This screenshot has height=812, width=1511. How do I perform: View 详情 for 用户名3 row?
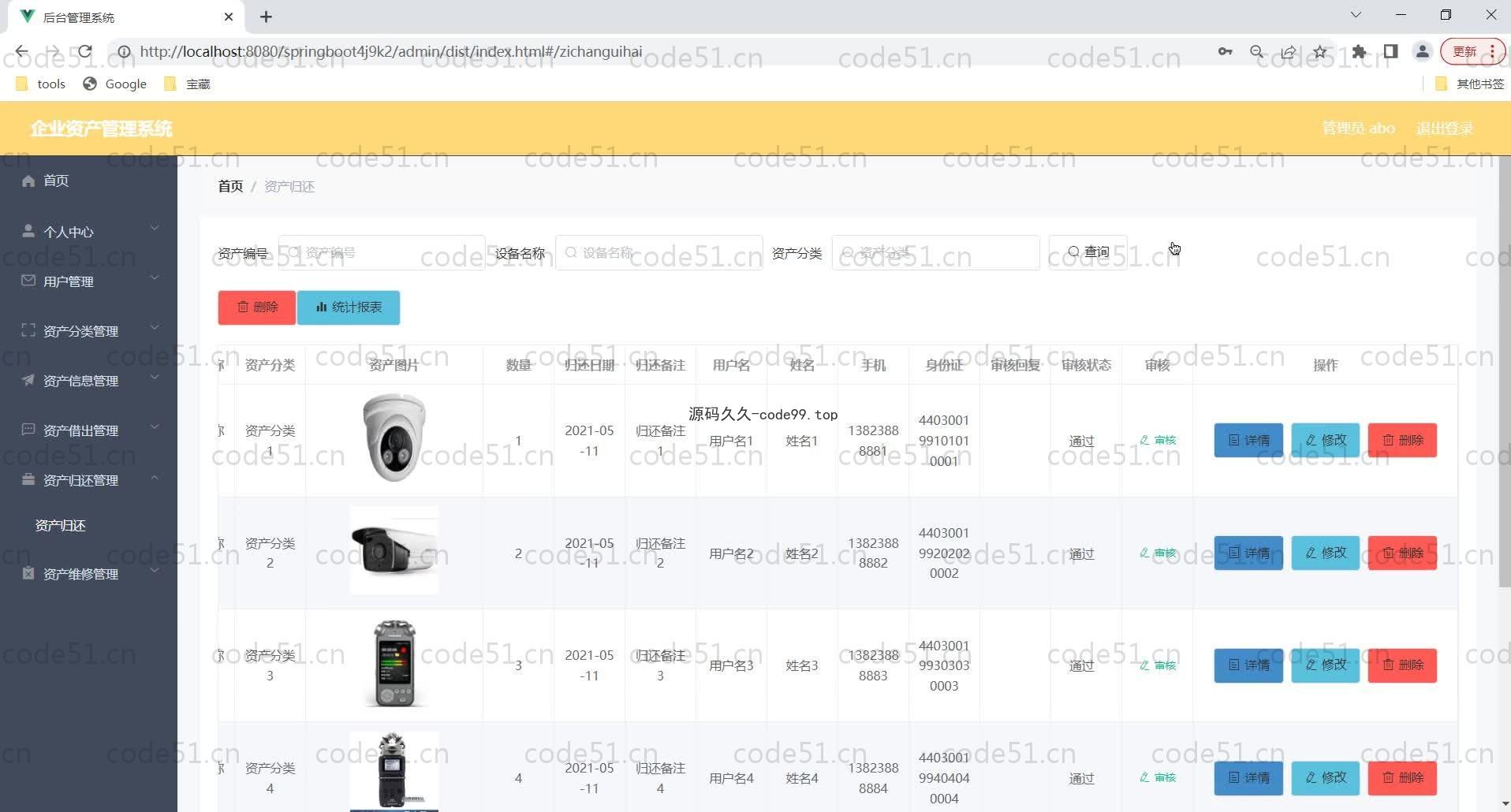[1248, 665]
